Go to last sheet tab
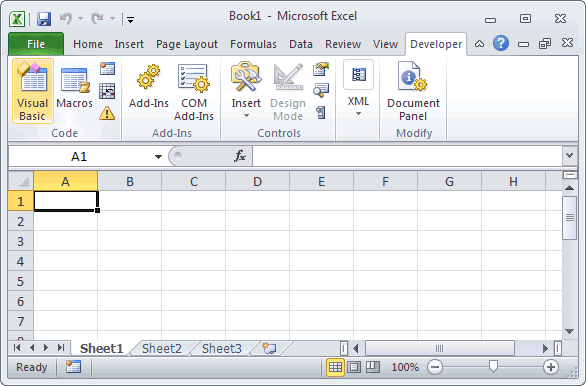The width and height of the screenshot is (586, 386). [x=61, y=348]
